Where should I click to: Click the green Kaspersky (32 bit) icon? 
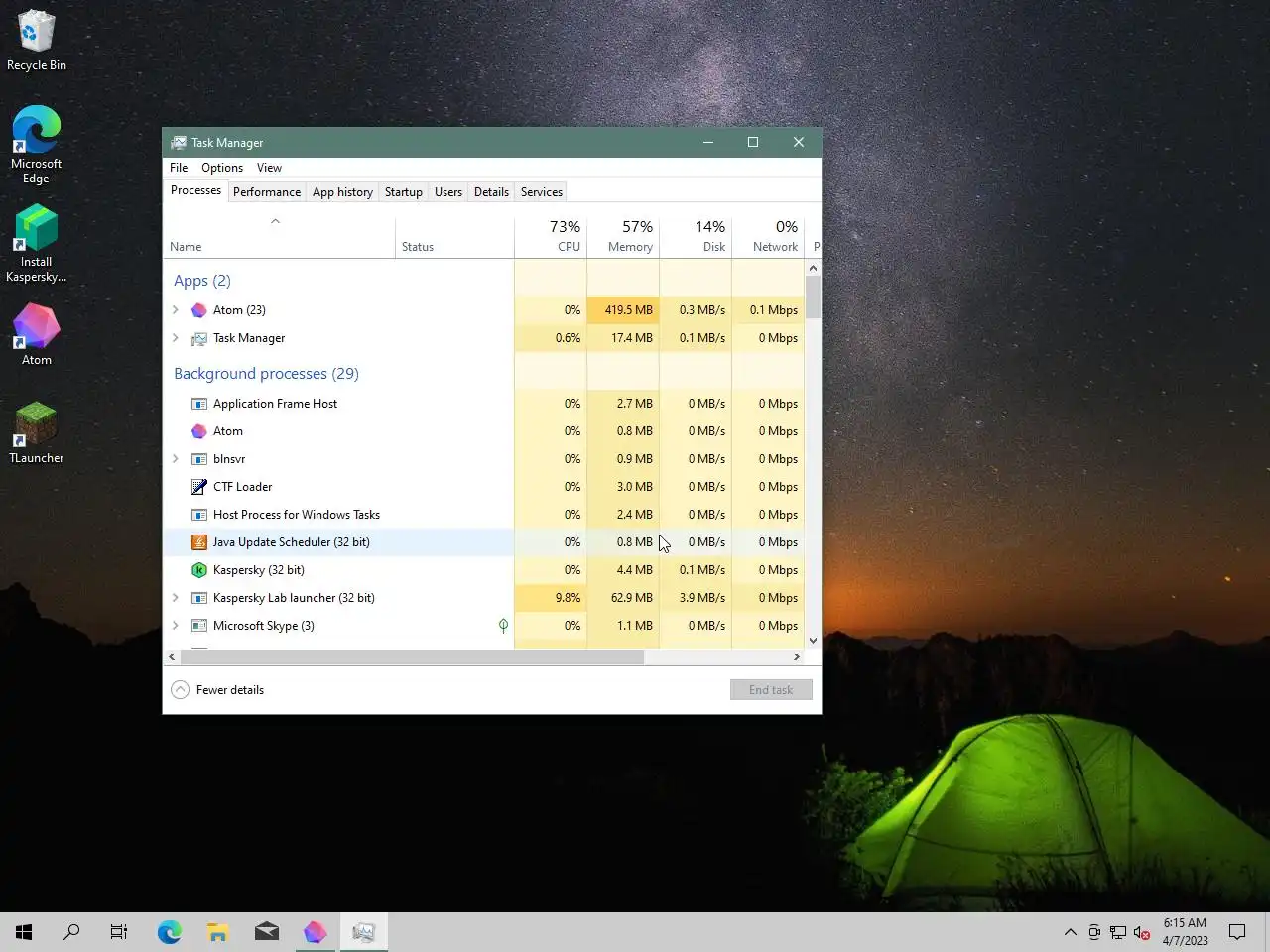pos(198,570)
